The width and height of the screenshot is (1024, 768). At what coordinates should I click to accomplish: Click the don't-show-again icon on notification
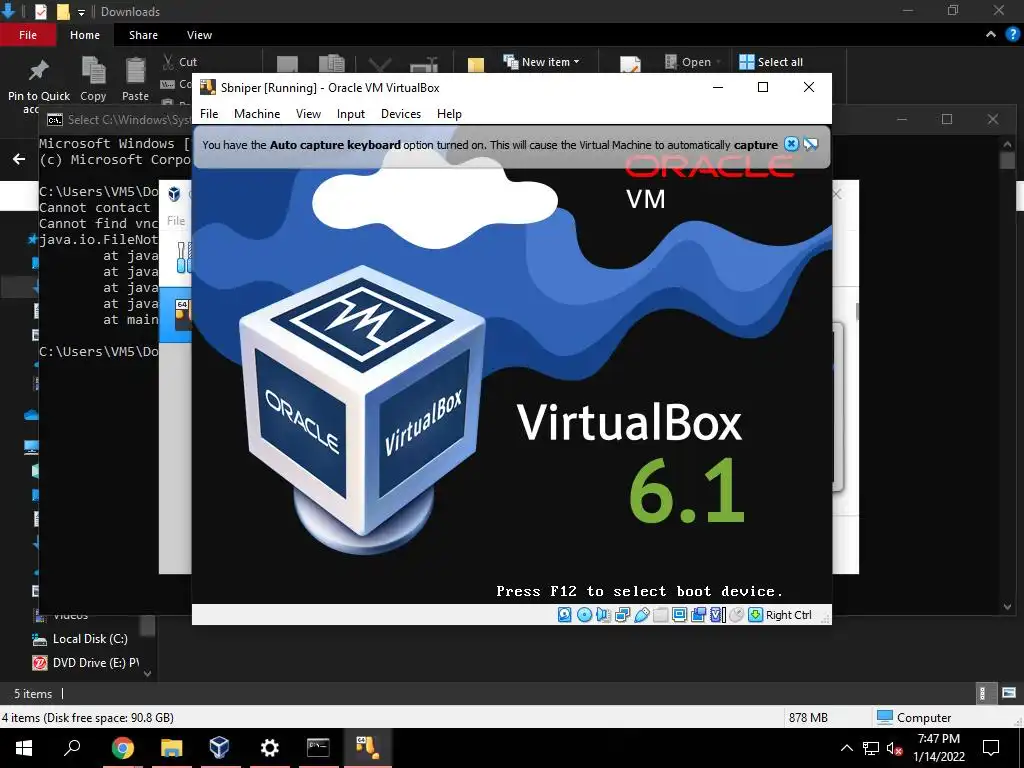click(810, 144)
